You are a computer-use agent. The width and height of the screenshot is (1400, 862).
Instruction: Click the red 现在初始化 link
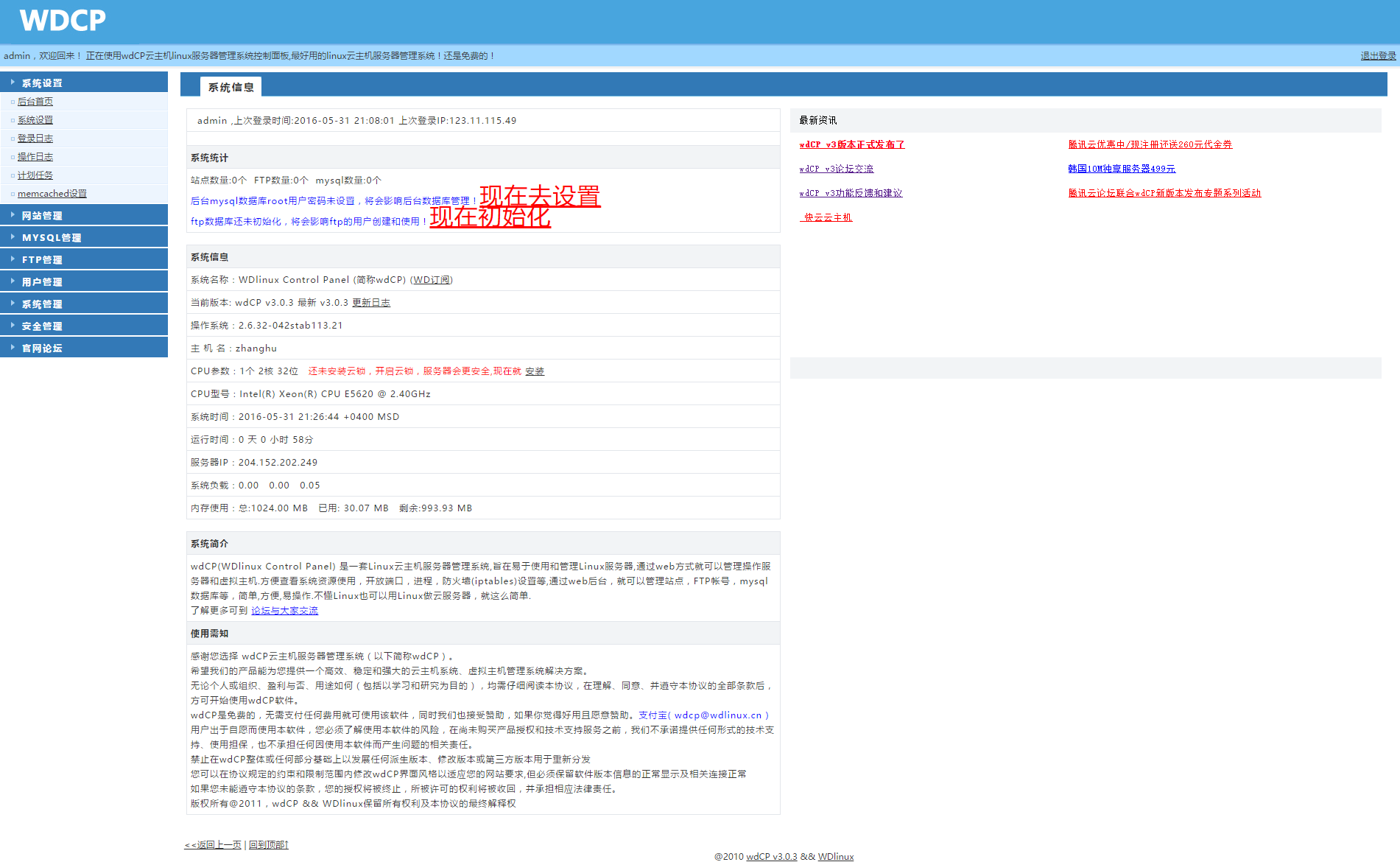[490, 217]
